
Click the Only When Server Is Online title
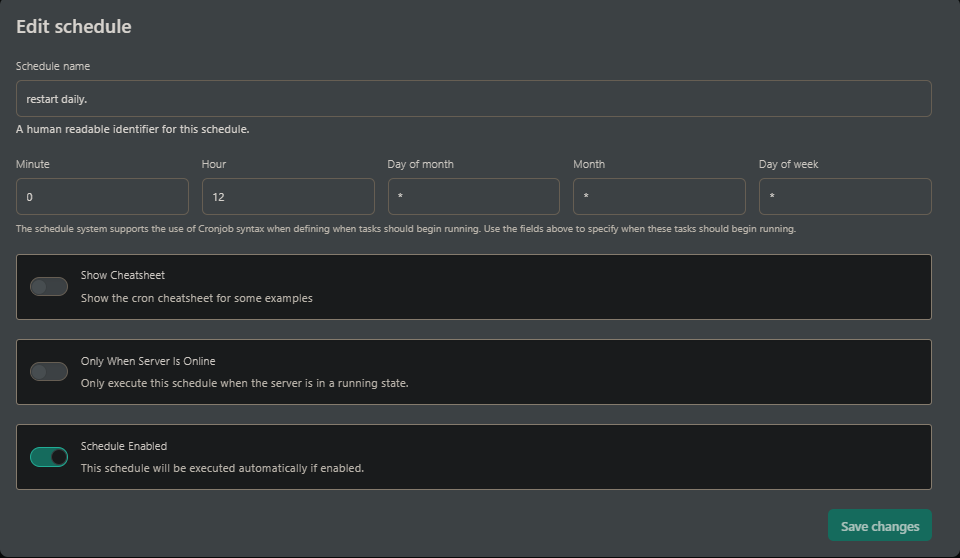[x=148, y=361]
